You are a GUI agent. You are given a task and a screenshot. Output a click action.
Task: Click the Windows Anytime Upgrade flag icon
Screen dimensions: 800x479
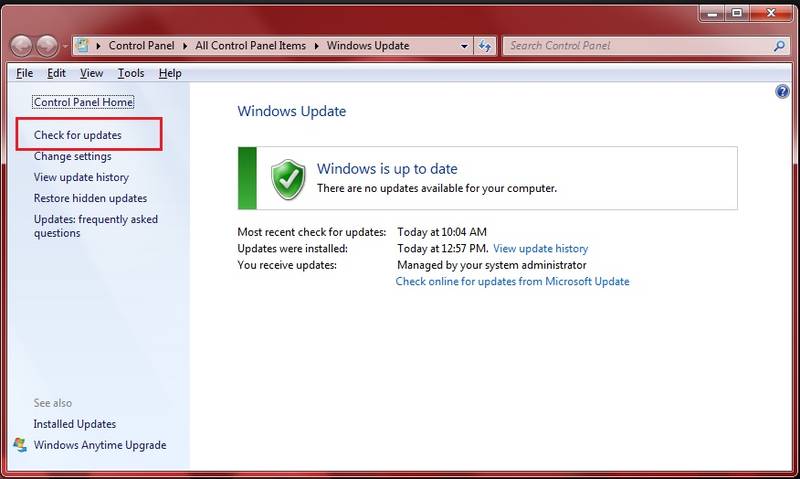20,445
